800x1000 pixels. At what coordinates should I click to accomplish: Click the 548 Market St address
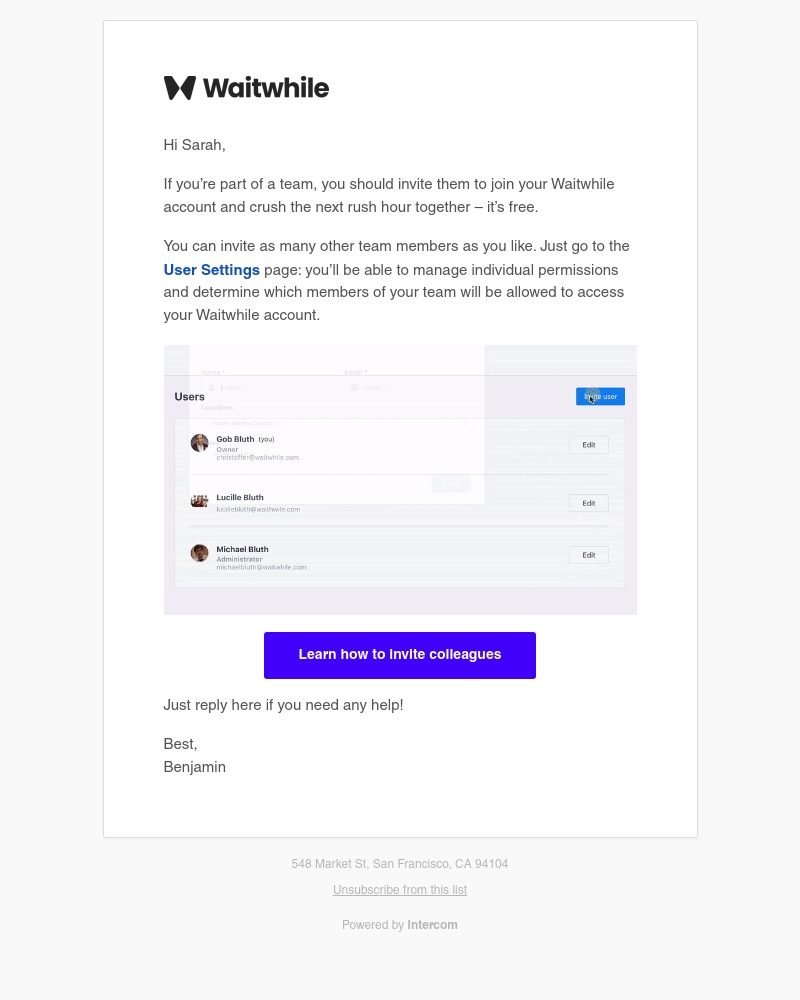point(400,864)
